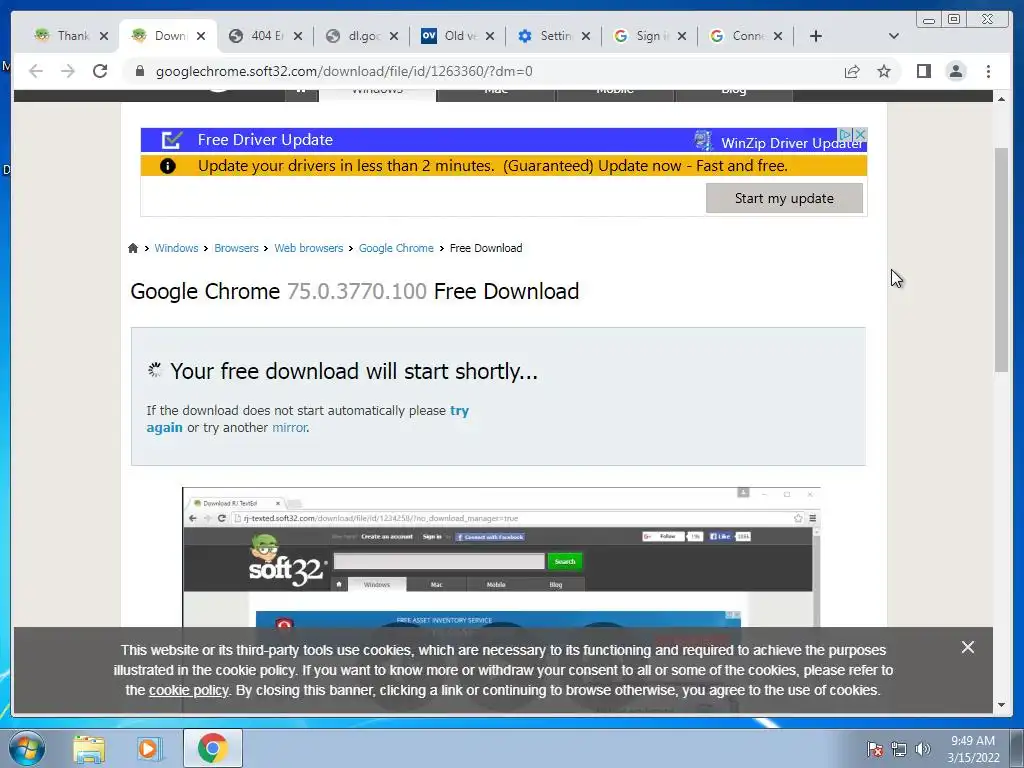This screenshot has width=1024, height=768.
Task: Close the Settings tab
Action: [x=586, y=36]
